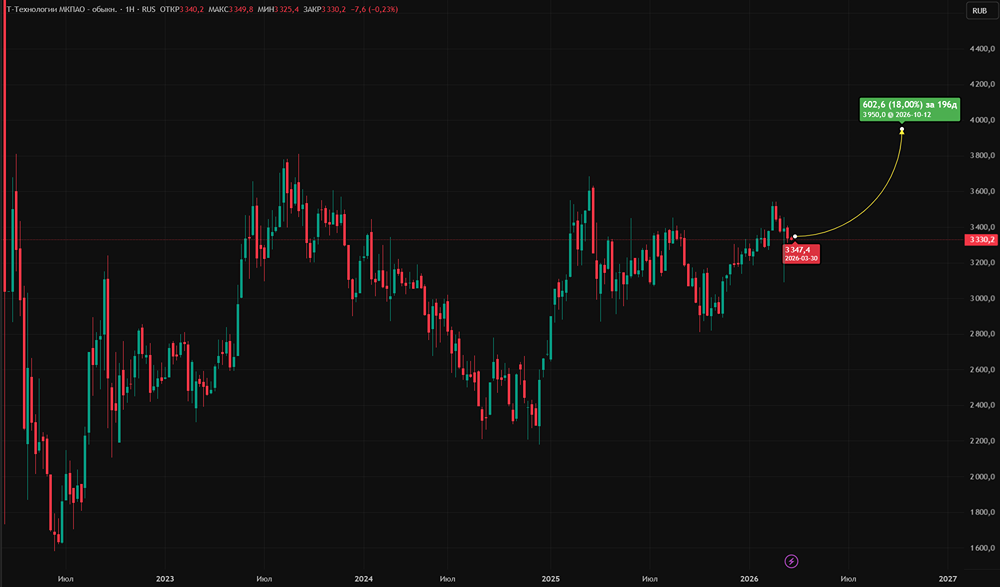Click the 2026 time axis label
1000x587 pixels.
pyautogui.click(x=749, y=579)
